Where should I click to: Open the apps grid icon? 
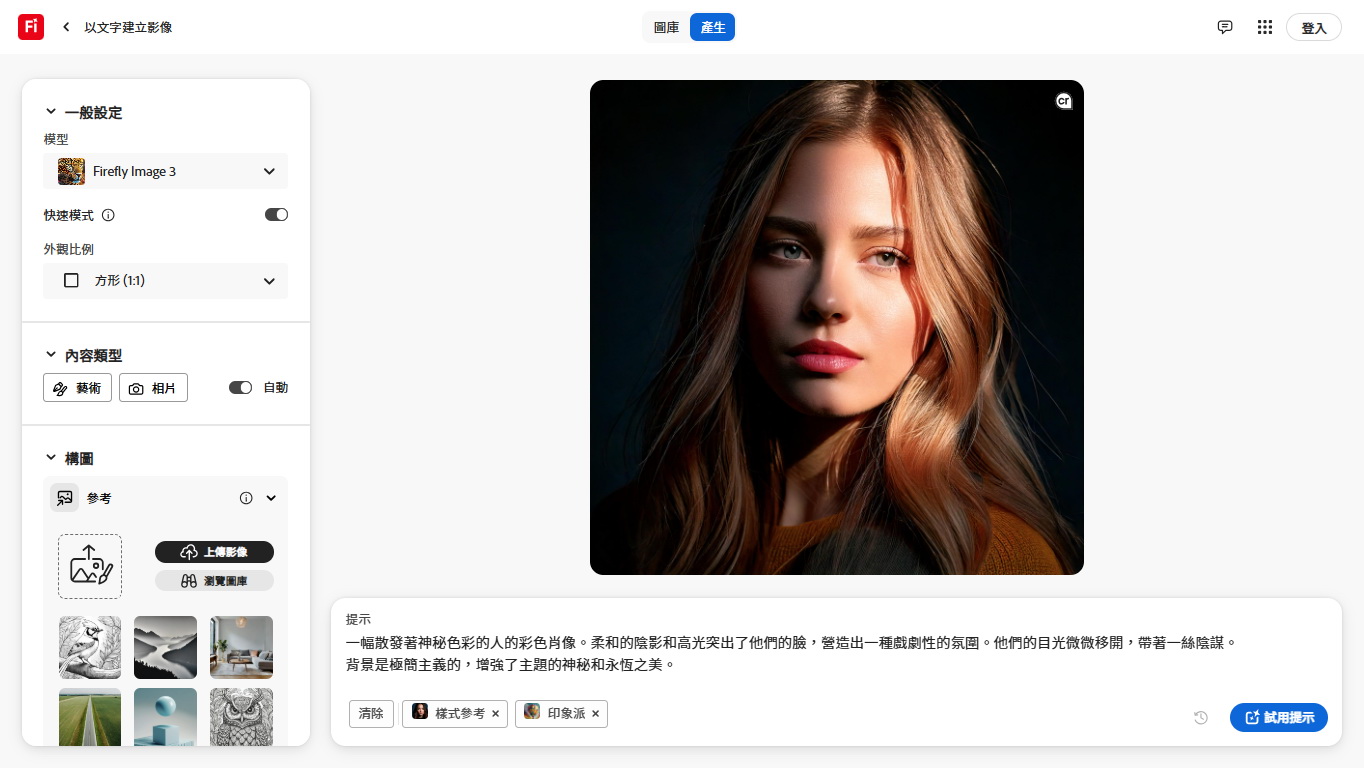(1265, 27)
